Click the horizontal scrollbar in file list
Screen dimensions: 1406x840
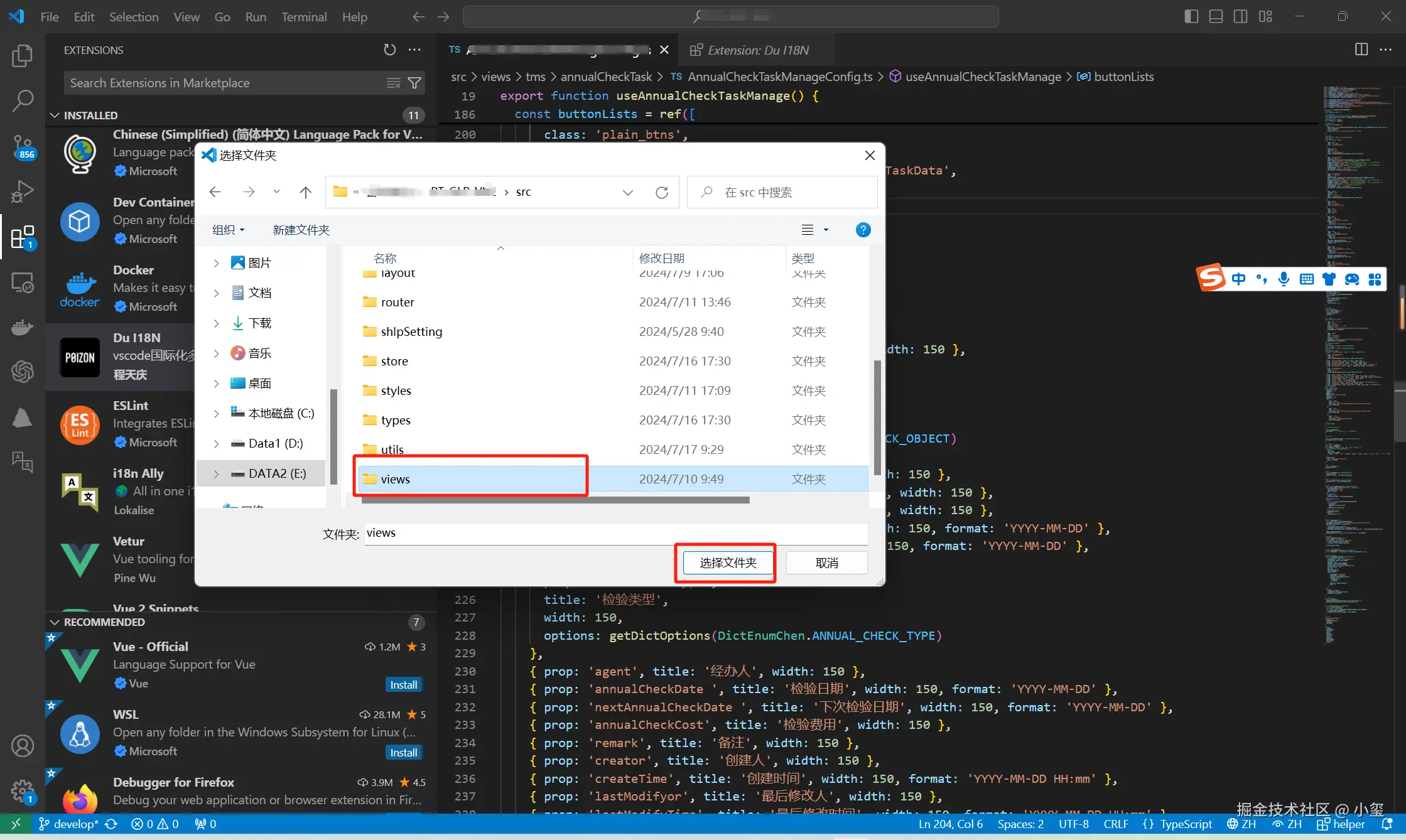click(555, 500)
